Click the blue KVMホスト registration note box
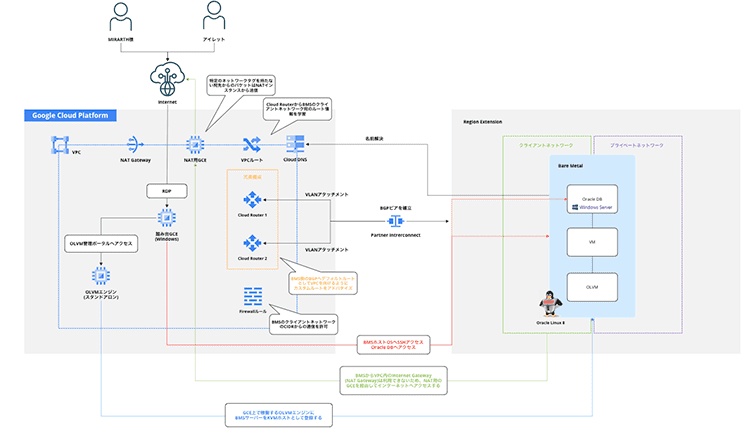750x433 pixels. coord(278,415)
